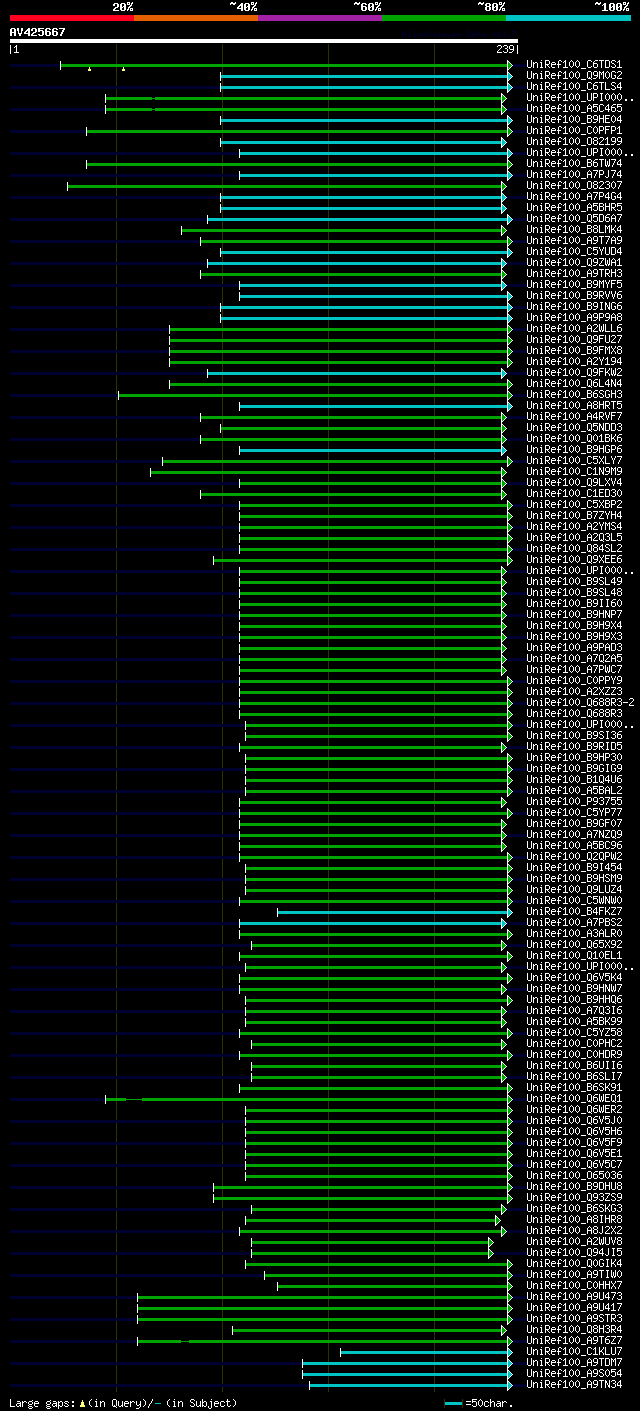
Task: Click the Large gaps legend text
Action: pos(123,1403)
